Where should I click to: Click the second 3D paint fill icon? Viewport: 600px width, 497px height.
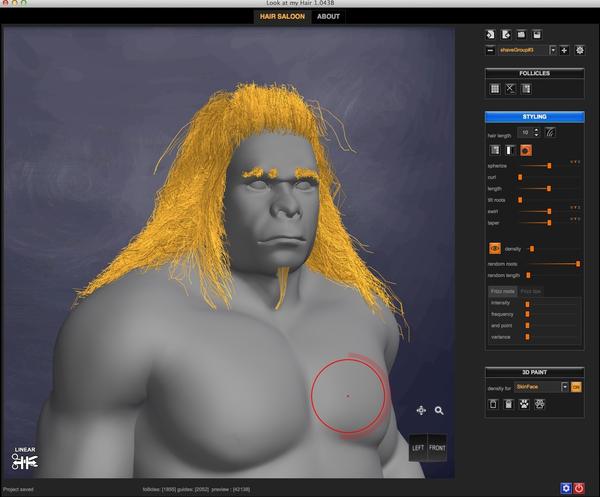(x=509, y=404)
